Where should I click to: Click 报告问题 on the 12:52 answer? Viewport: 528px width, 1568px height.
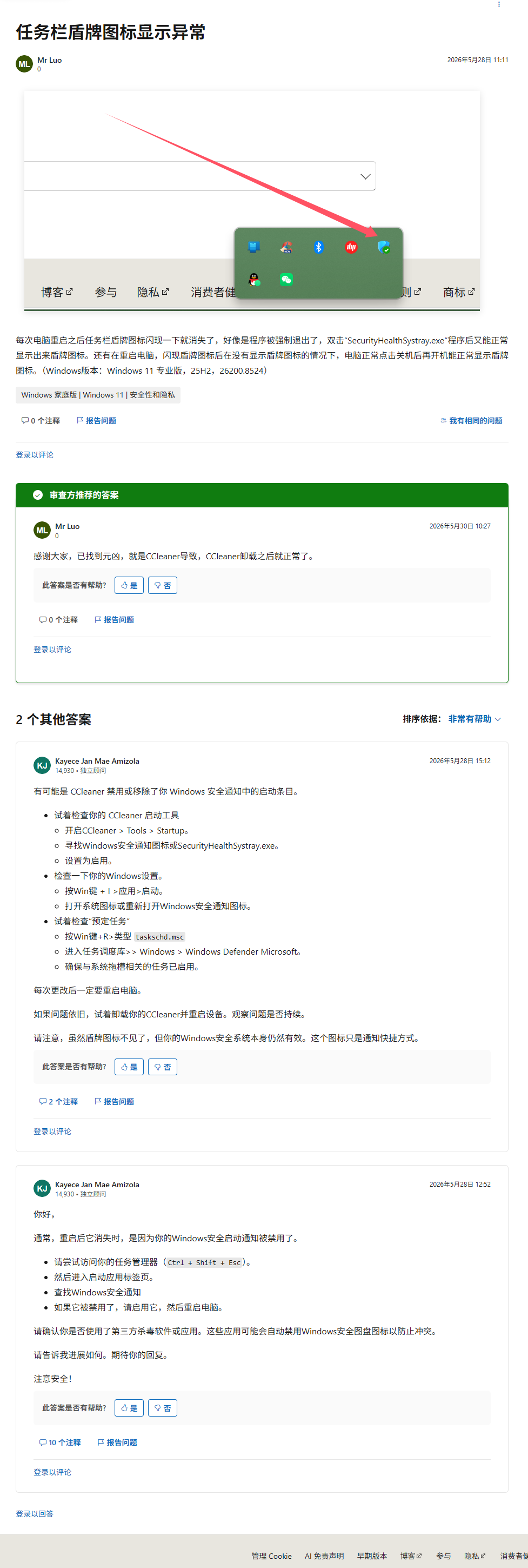point(117,1443)
